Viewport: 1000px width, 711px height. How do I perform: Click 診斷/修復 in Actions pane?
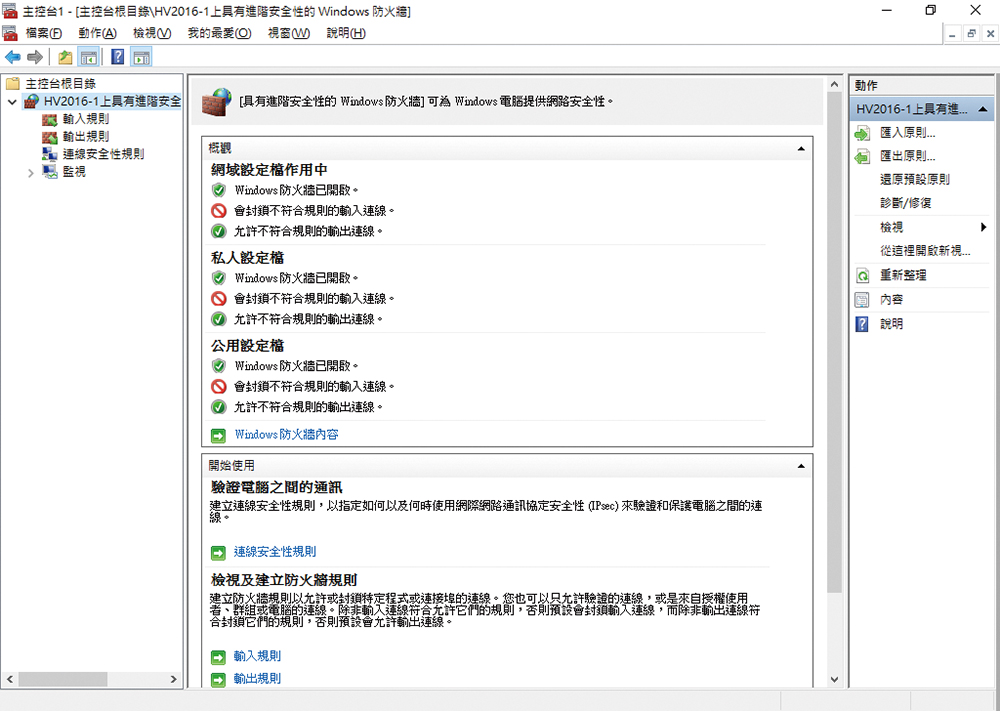click(906, 203)
